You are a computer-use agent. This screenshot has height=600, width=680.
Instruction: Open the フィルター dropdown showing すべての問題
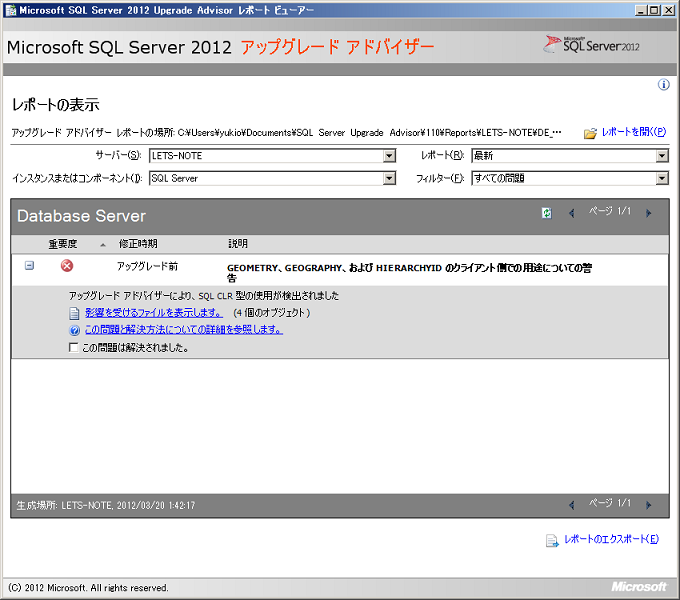661,179
